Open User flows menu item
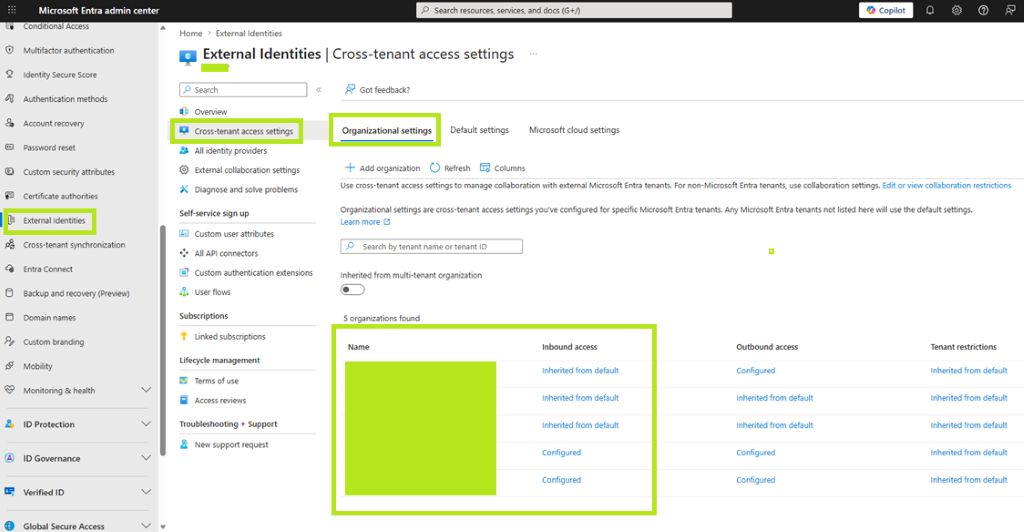 pos(212,292)
